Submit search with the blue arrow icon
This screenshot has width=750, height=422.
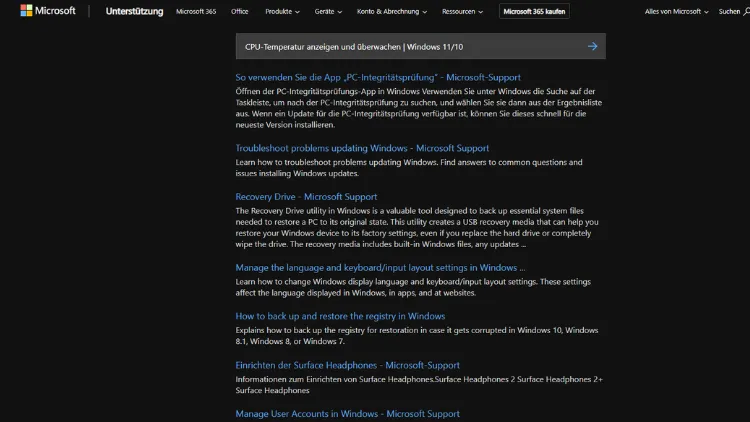593,46
